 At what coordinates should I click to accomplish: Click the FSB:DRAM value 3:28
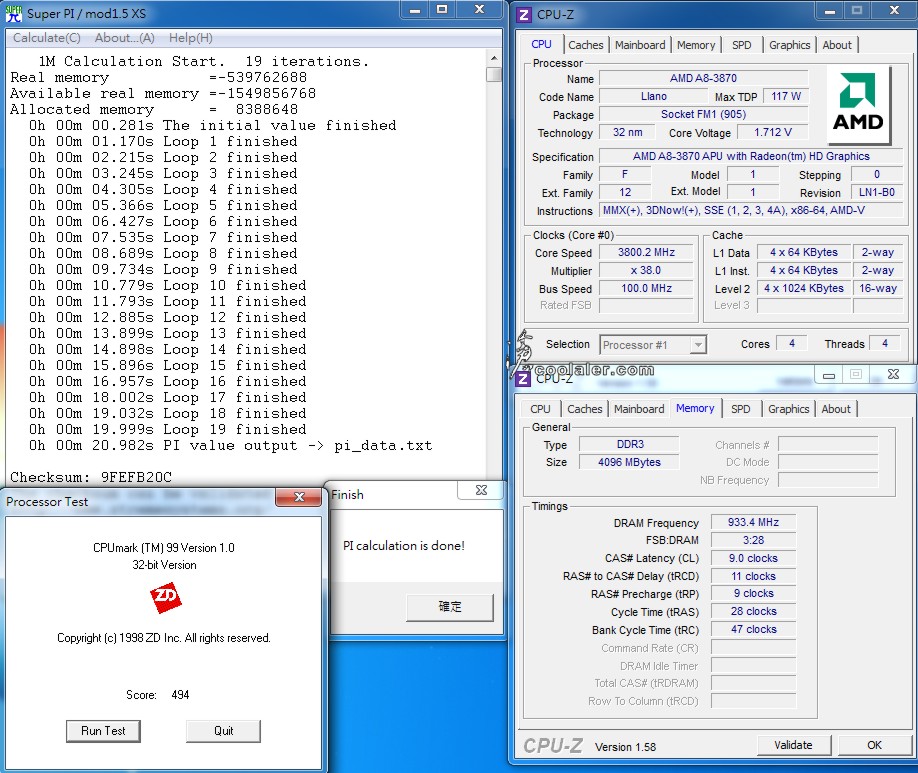point(753,540)
